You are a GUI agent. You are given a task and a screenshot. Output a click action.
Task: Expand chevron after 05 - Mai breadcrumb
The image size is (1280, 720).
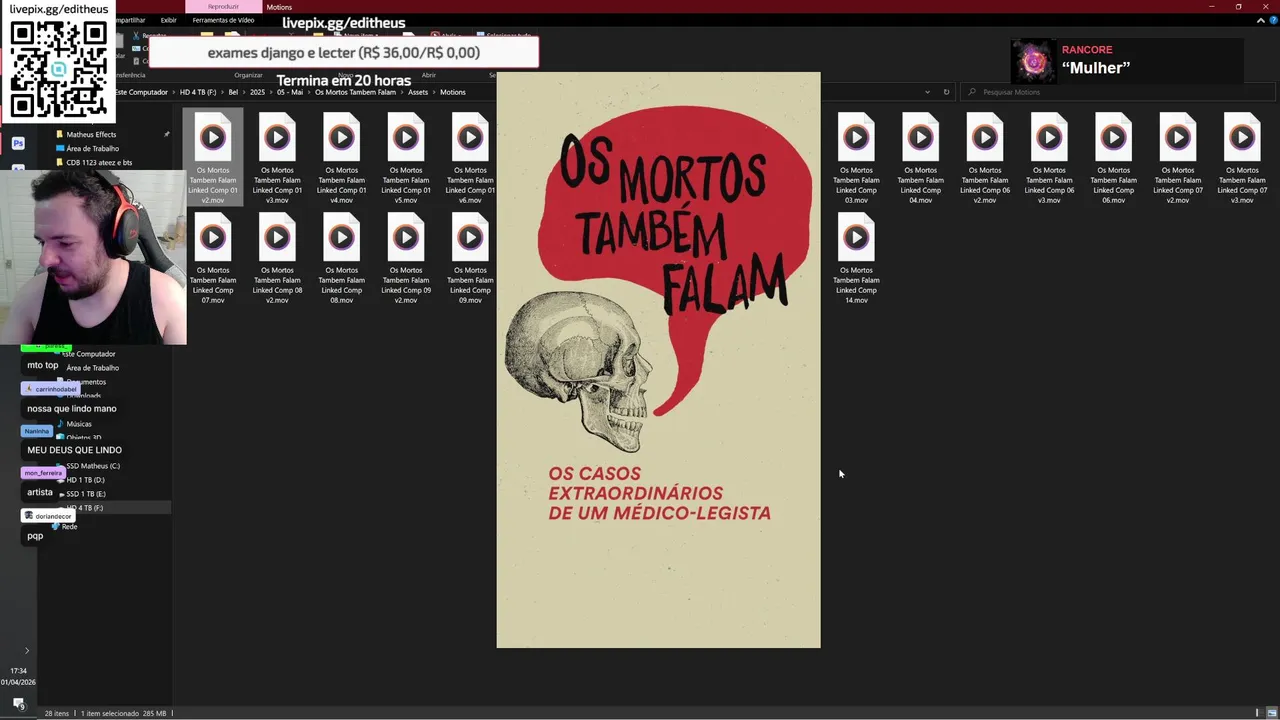[309, 92]
